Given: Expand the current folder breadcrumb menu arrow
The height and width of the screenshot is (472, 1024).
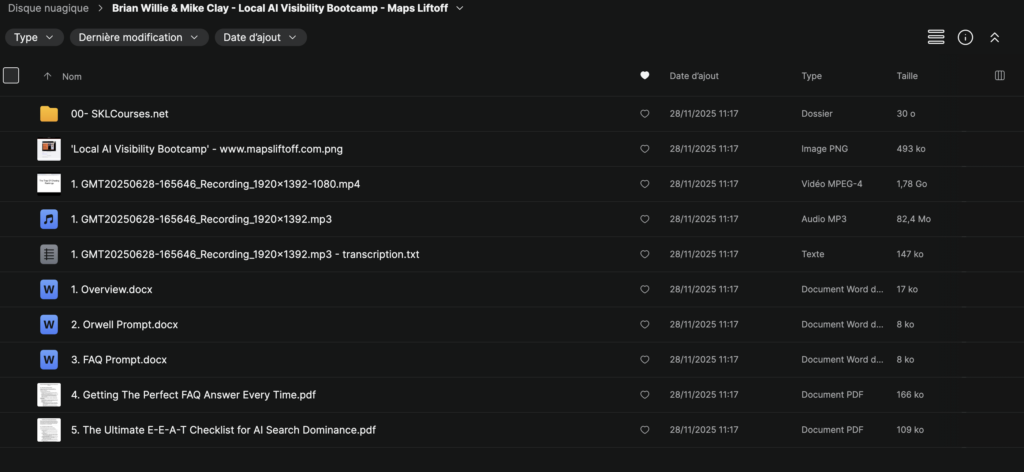Looking at the screenshot, I should tap(459, 8).
